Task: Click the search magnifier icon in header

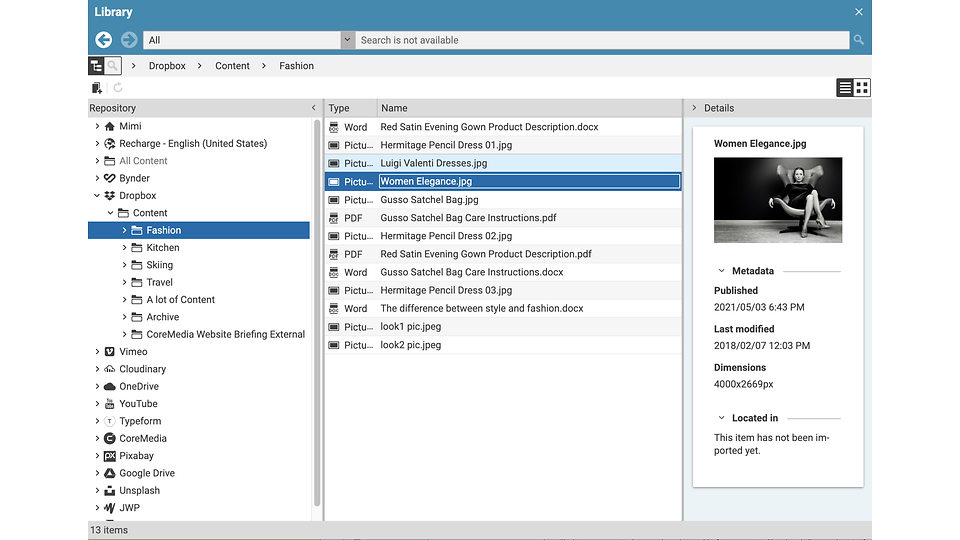Action: coord(859,40)
